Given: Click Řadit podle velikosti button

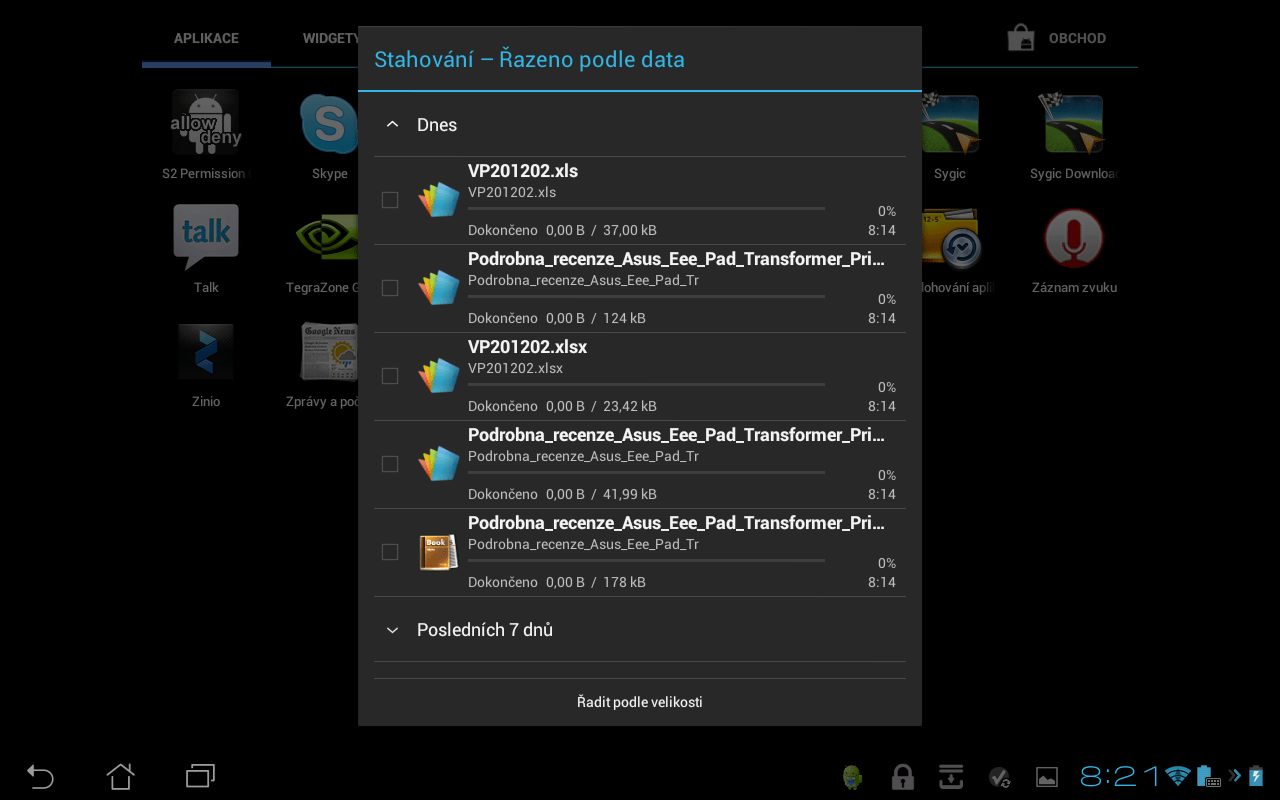Looking at the screenshot, I should pos(640,702).
